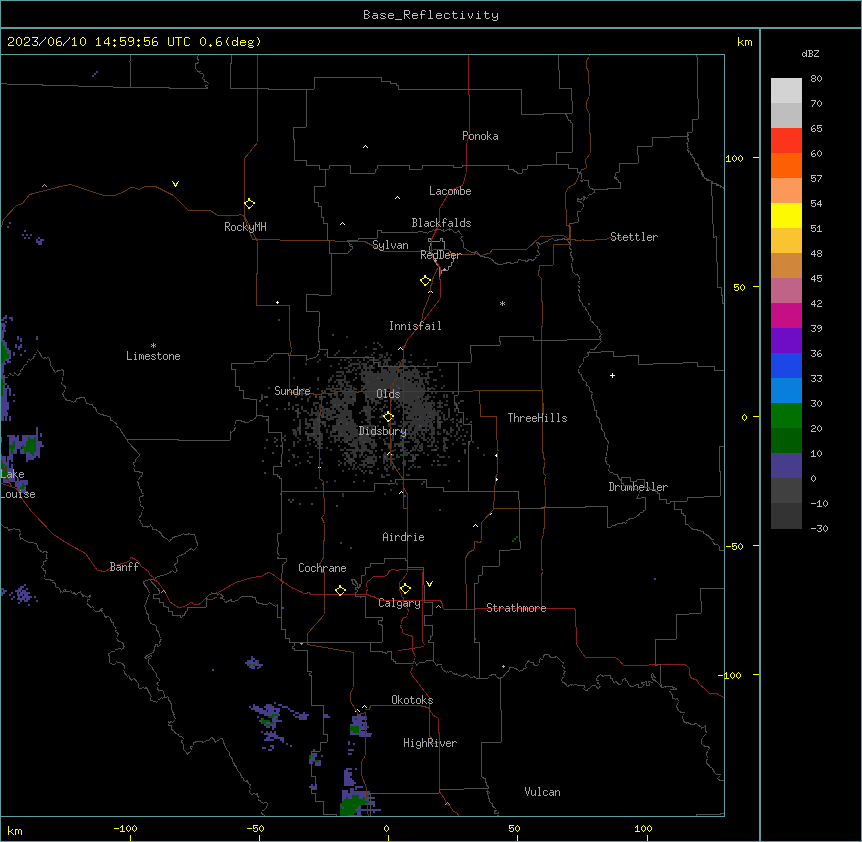The height and width of the screenshot is (842, 862).
Task: Click the RedDeer label
Action: pyautogui.click(x=440, y=255)
